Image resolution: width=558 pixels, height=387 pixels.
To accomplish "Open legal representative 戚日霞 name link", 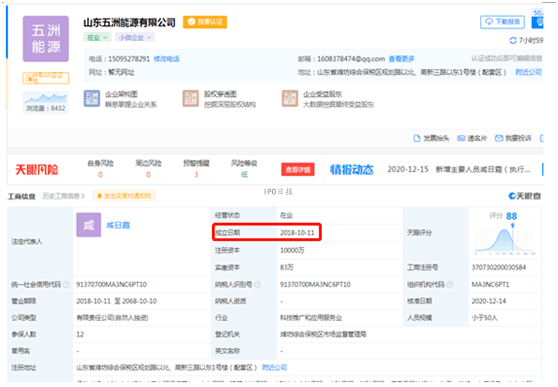I will pos(118,225).
